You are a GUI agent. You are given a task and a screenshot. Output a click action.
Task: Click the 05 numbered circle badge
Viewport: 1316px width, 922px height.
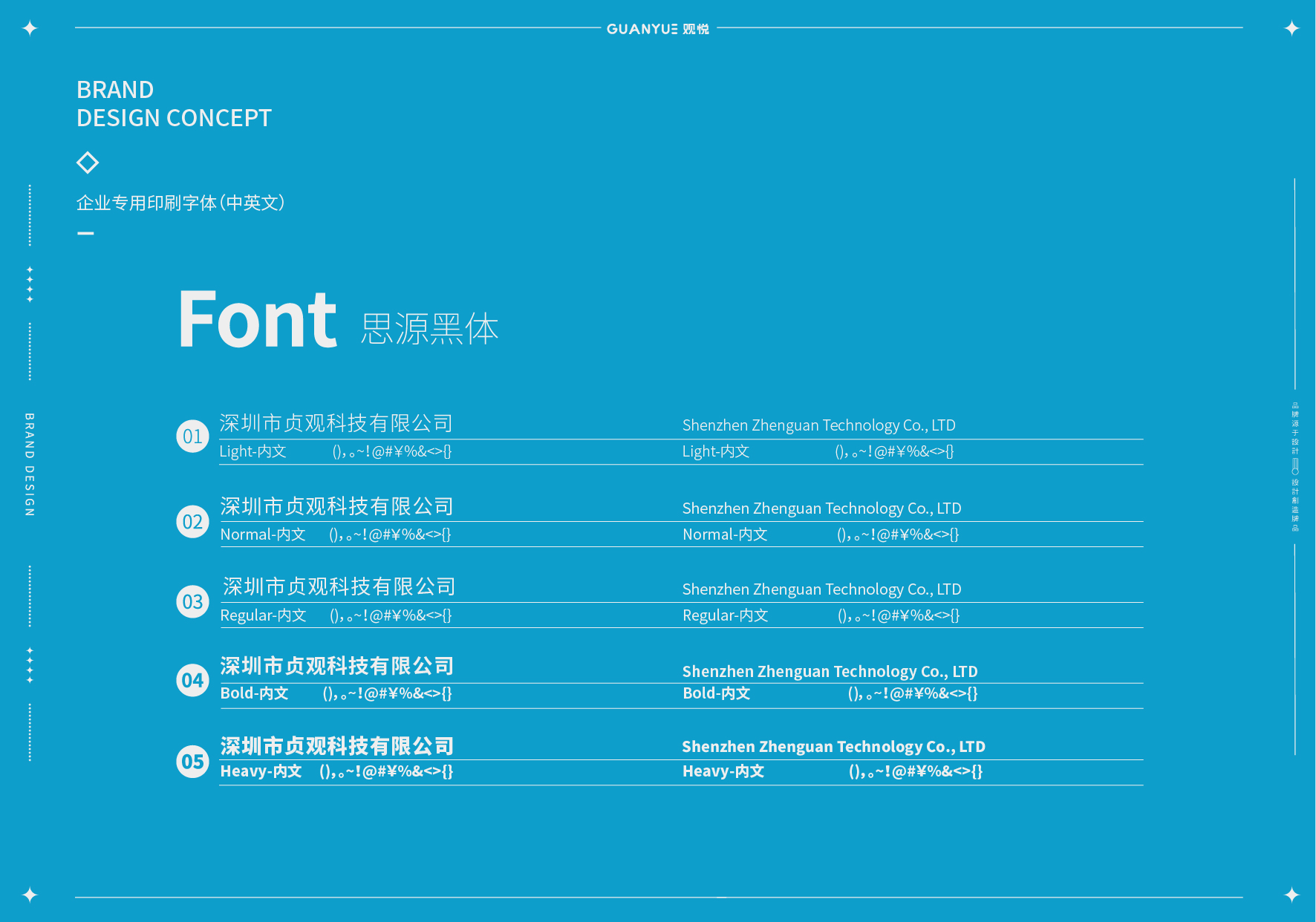[x=192, y=762]
